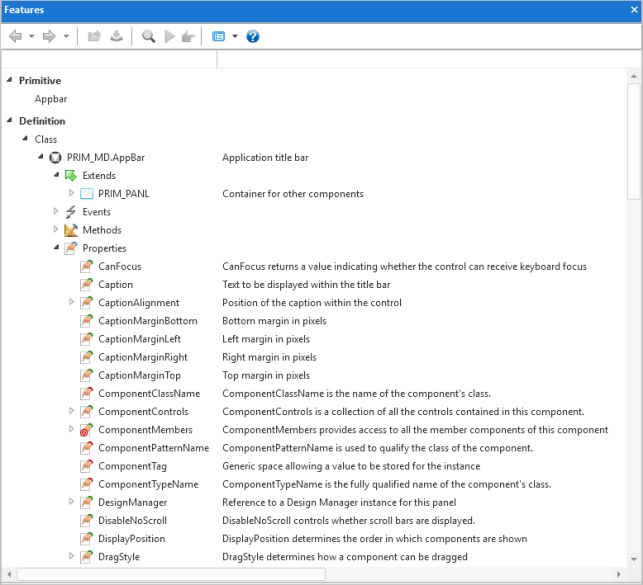This screenshot has width=643, height=585.
Task: Expand the Events tree node
Action: (x=56, y=211)
